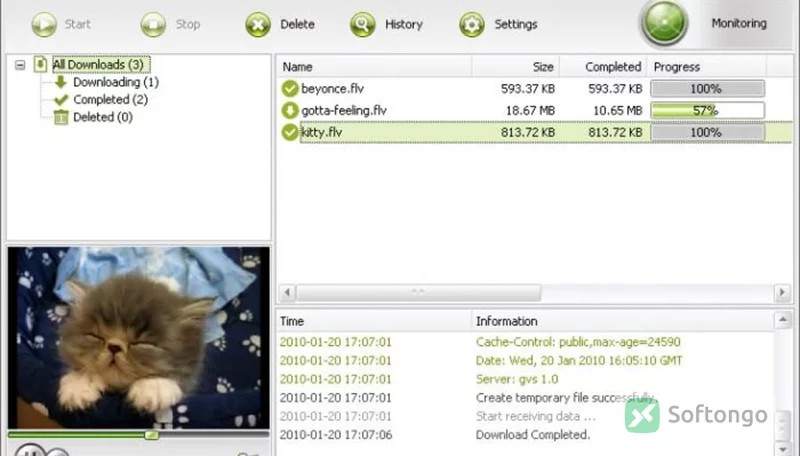This screenshot has height=456, width=800.
Task: Click the Completed checkmark icon in the tree
Action: 61,99
